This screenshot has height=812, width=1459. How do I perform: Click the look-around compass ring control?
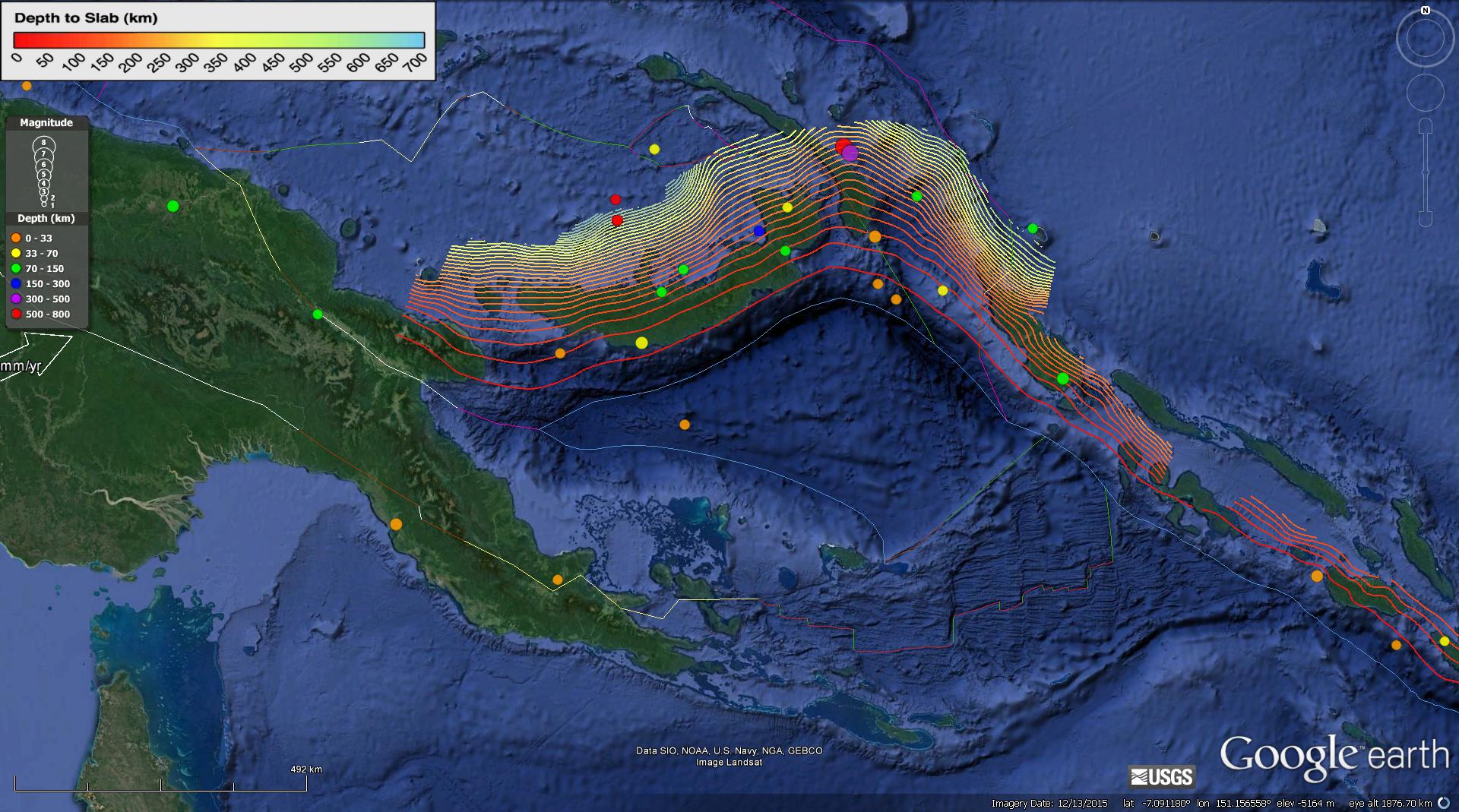pos(1425,39)
